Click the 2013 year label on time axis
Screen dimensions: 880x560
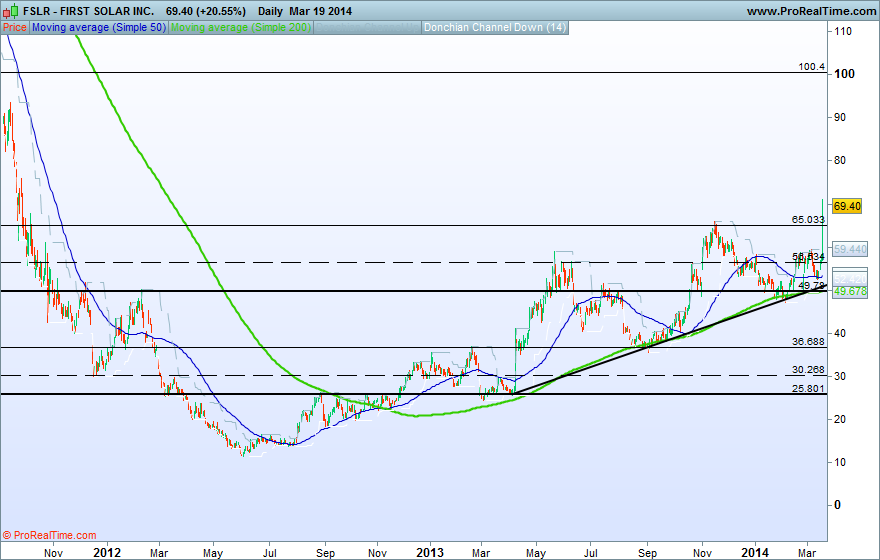(x=429, y=553)
